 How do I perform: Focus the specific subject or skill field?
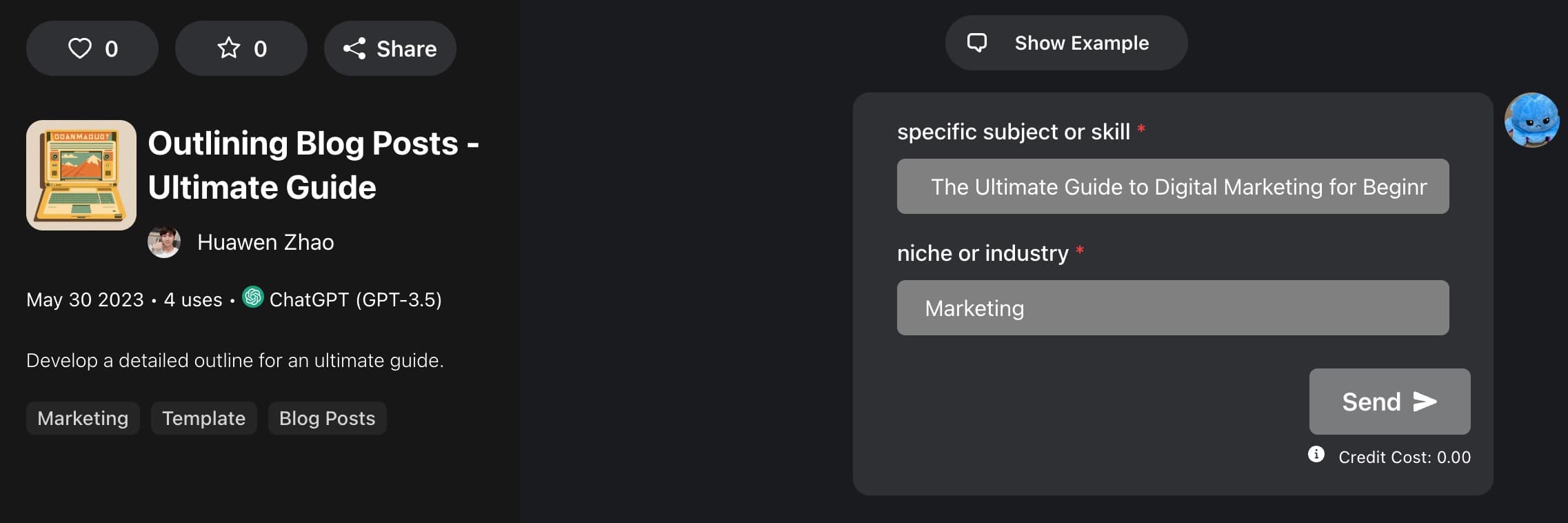(1173, 186)
